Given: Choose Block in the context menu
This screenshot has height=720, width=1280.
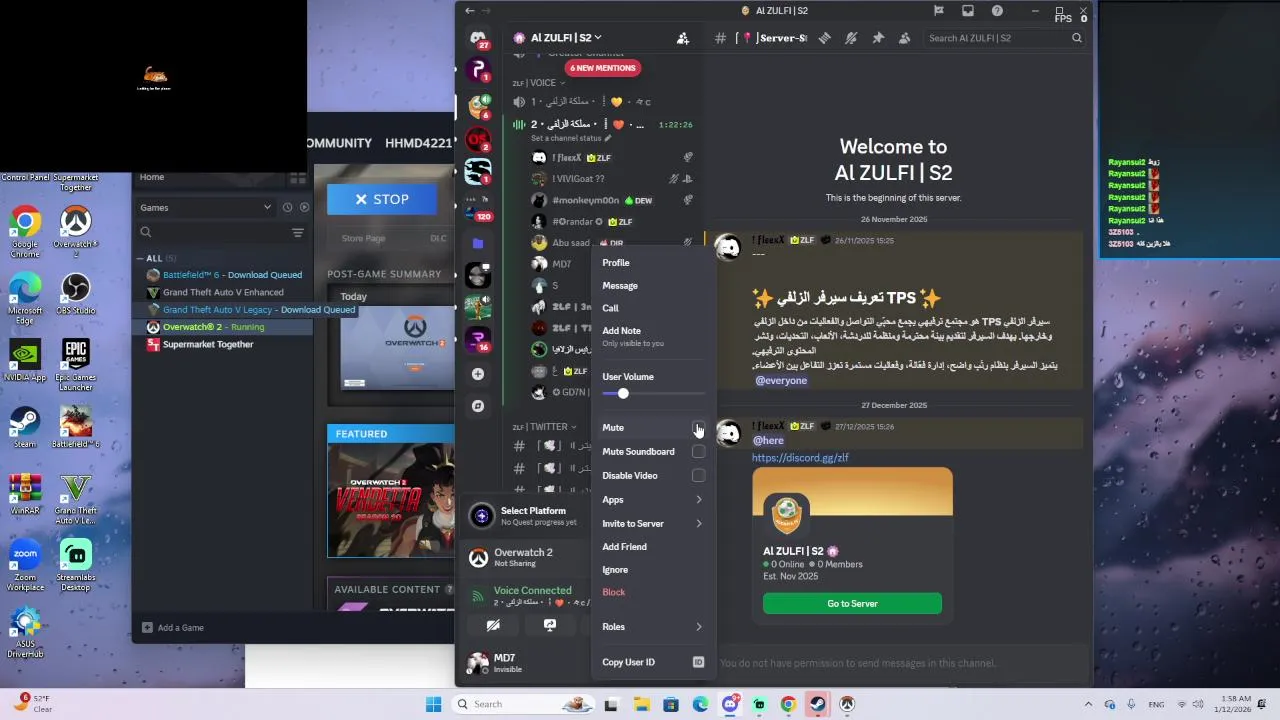Looking at the screenshot, I should [651, 592].
